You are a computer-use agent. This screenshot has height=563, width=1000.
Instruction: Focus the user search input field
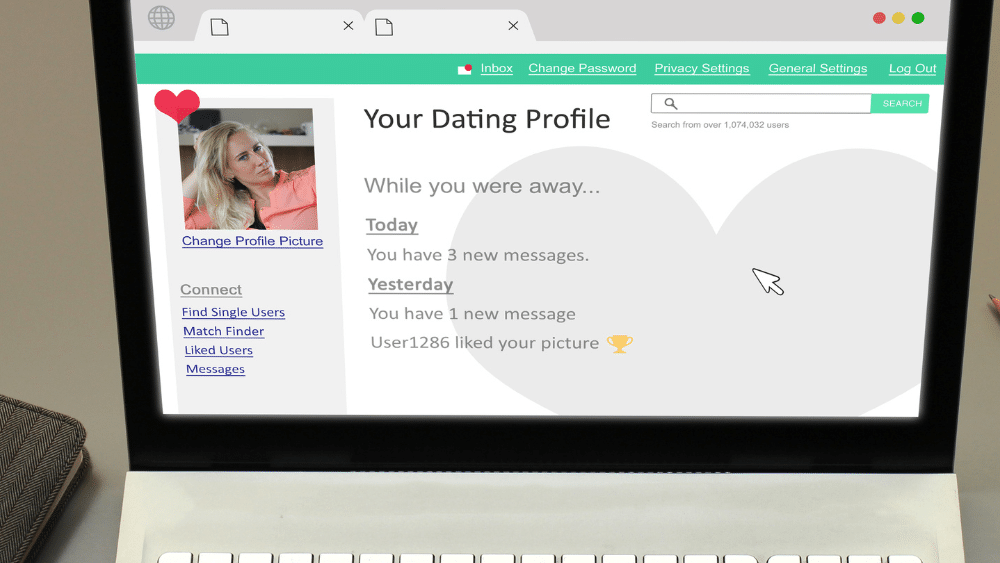point(761,103)
